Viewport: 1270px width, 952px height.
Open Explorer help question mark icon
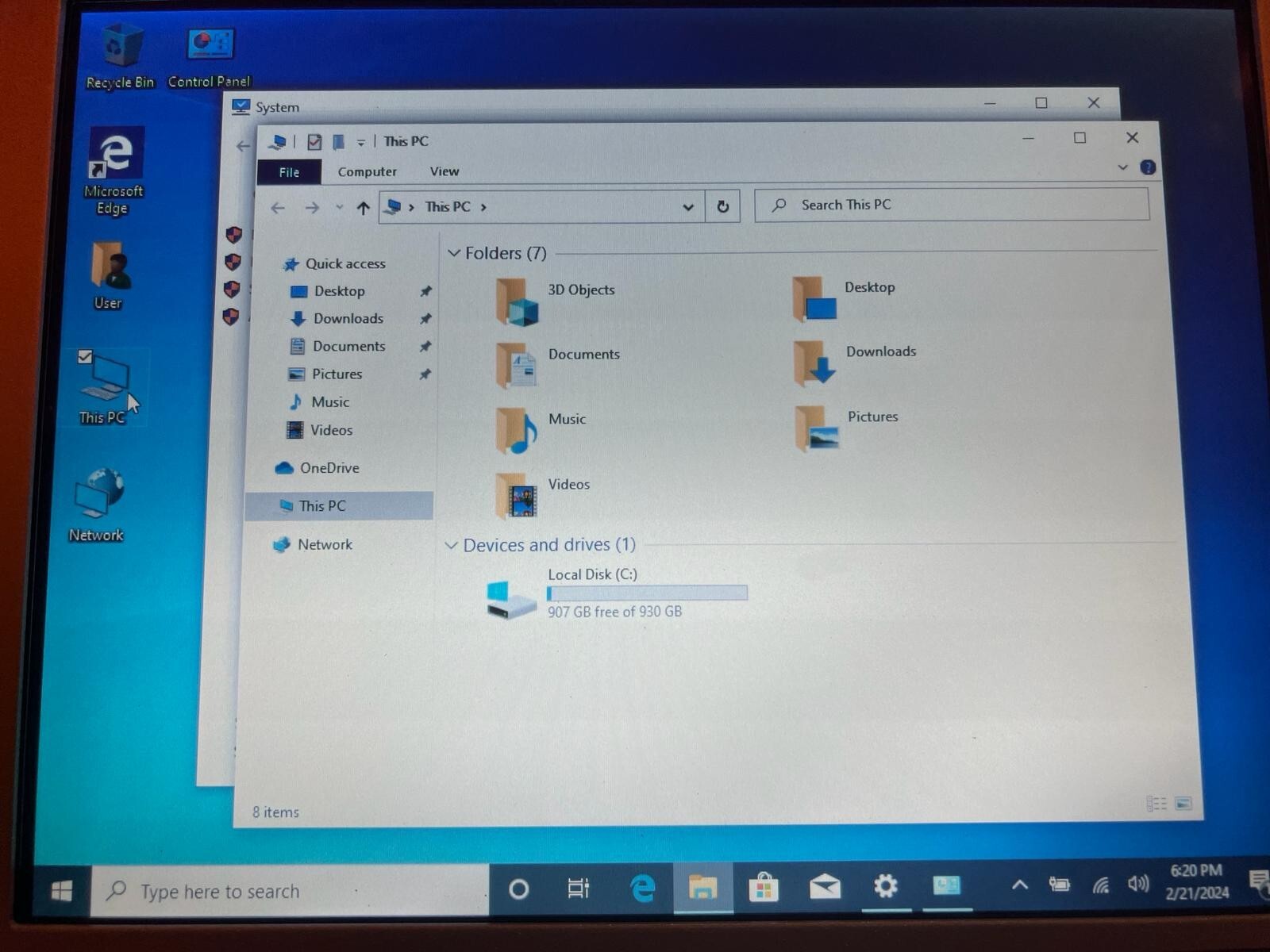[x=1148, y=167]
